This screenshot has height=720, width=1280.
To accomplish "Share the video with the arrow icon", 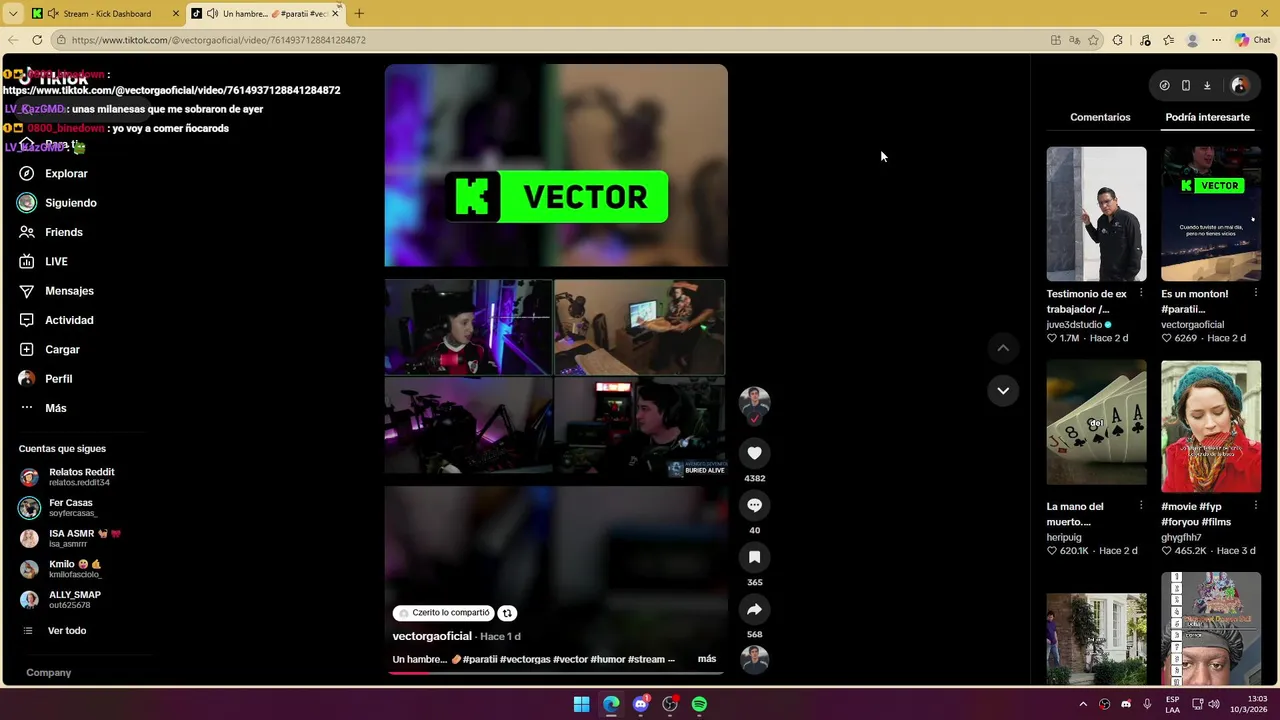I will coord(754,609).
